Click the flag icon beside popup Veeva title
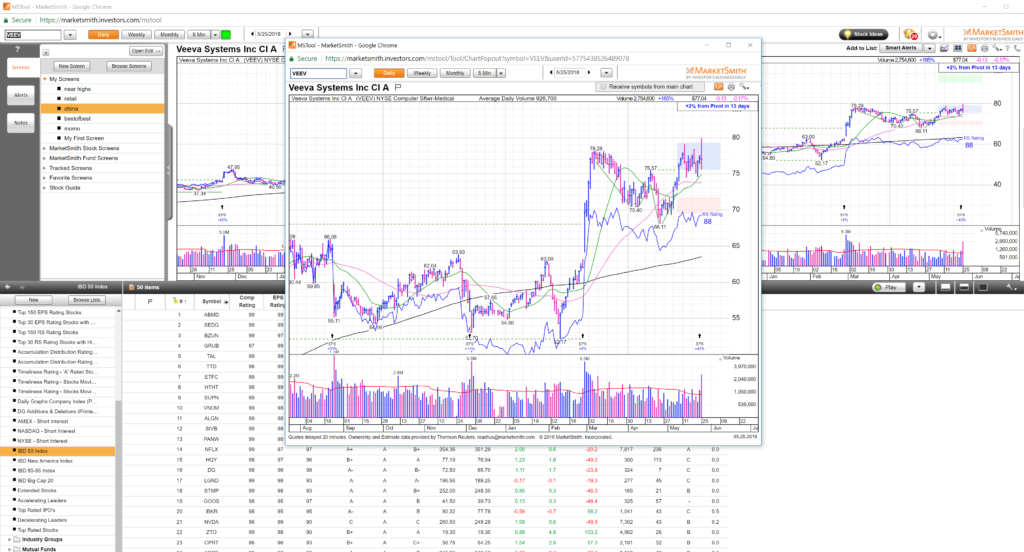 pyautogui.click(x=398, y=87)
